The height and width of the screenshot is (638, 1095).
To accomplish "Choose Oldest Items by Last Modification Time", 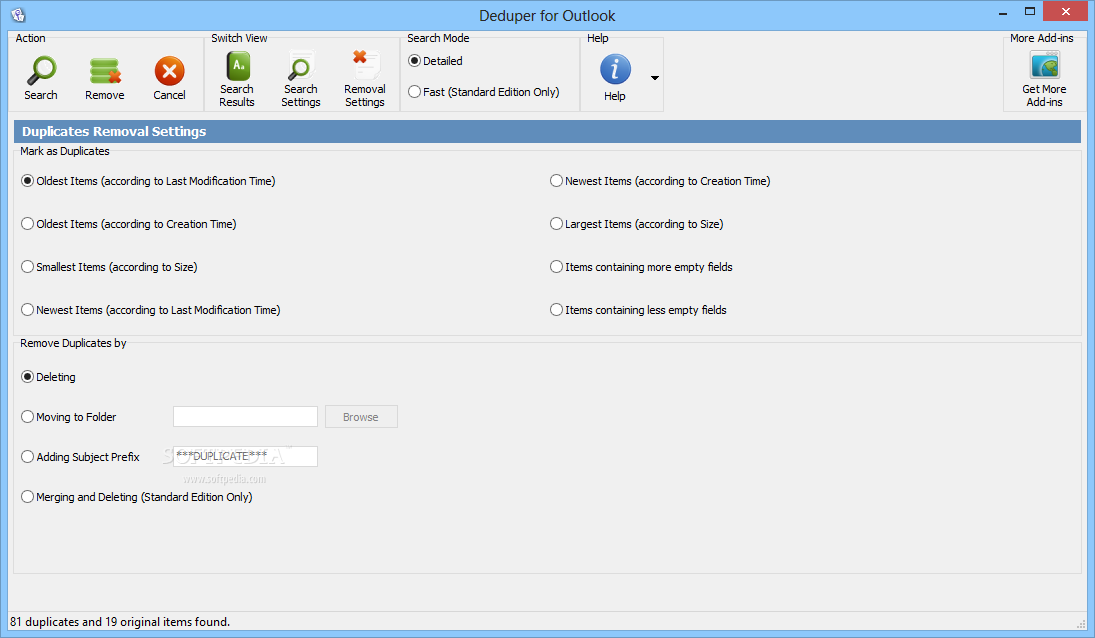I will tap(148, 181).
